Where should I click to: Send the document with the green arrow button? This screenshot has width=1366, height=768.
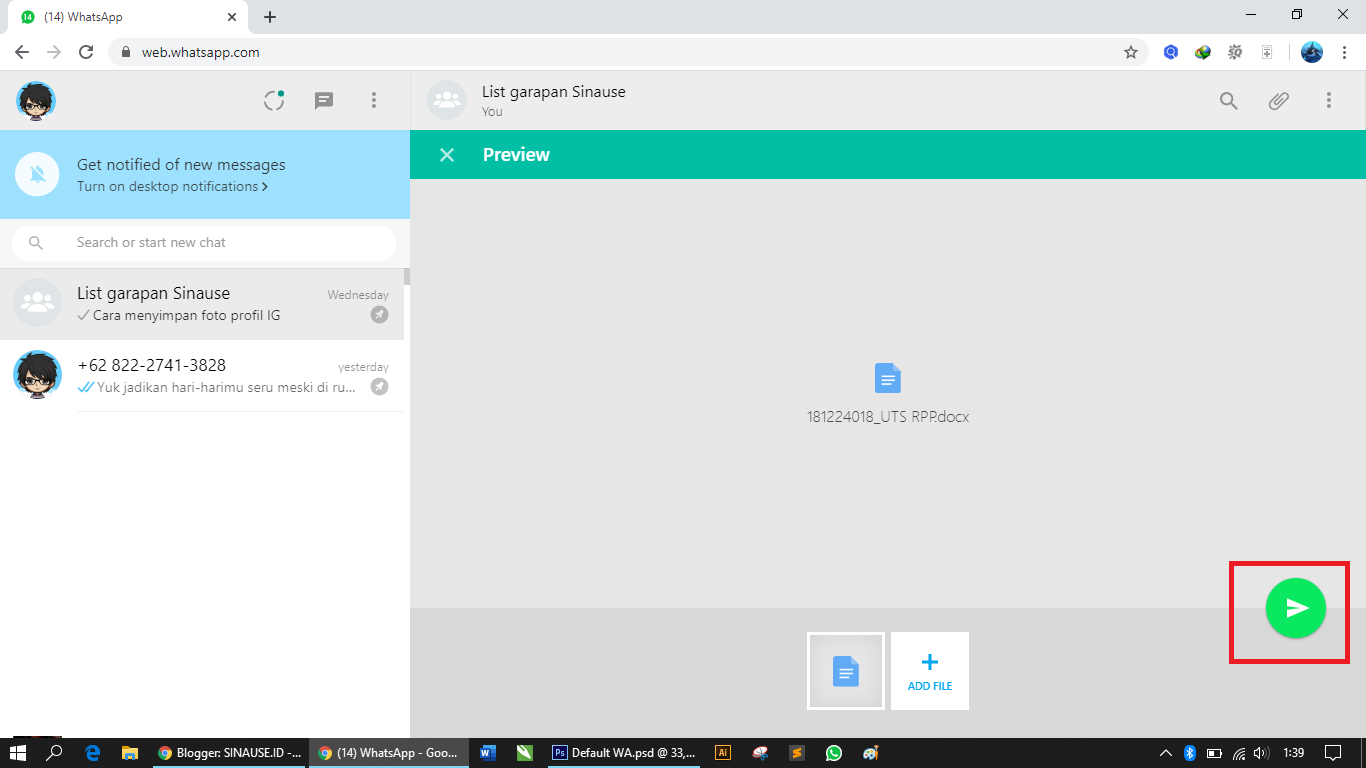(1295, 608)
